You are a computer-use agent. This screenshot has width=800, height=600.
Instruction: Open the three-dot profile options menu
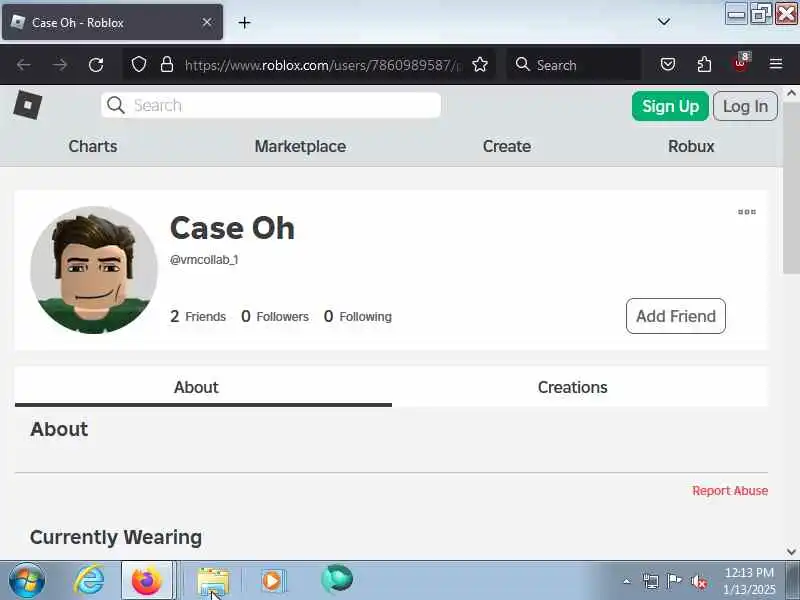click(x=747, y=212)
